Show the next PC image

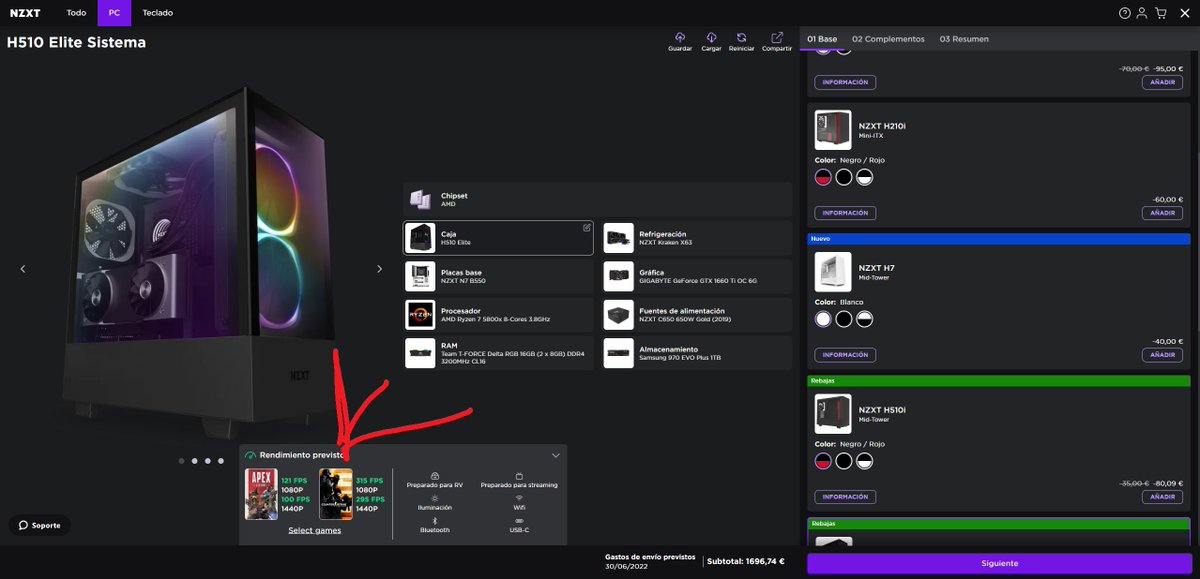379,269
